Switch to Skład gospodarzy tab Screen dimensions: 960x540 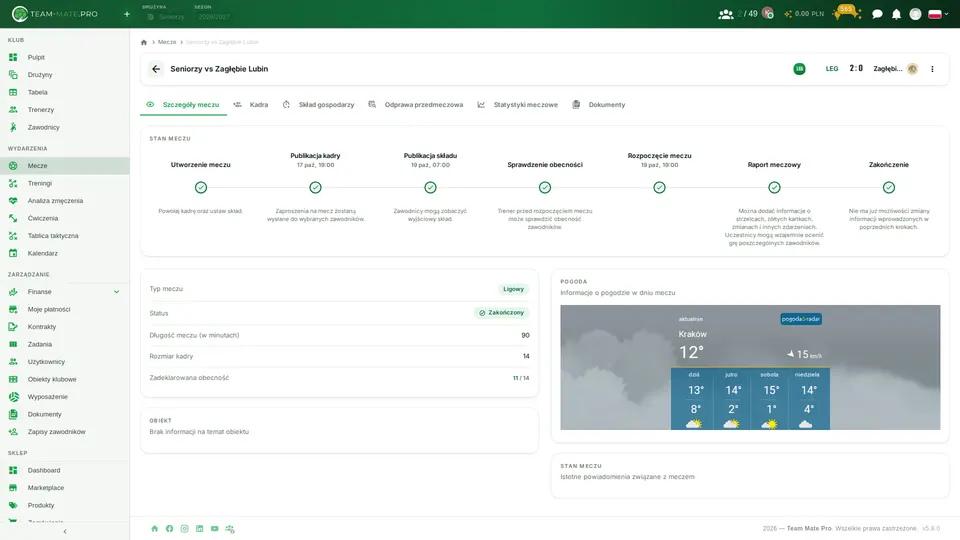coord(318,105)
